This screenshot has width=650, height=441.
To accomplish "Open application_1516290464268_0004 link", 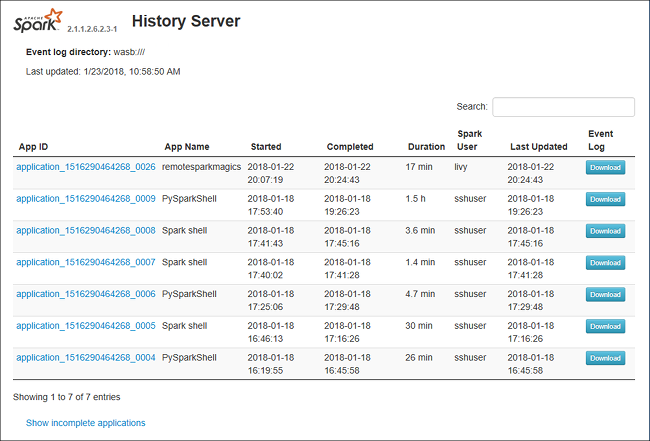I will 86,357.
